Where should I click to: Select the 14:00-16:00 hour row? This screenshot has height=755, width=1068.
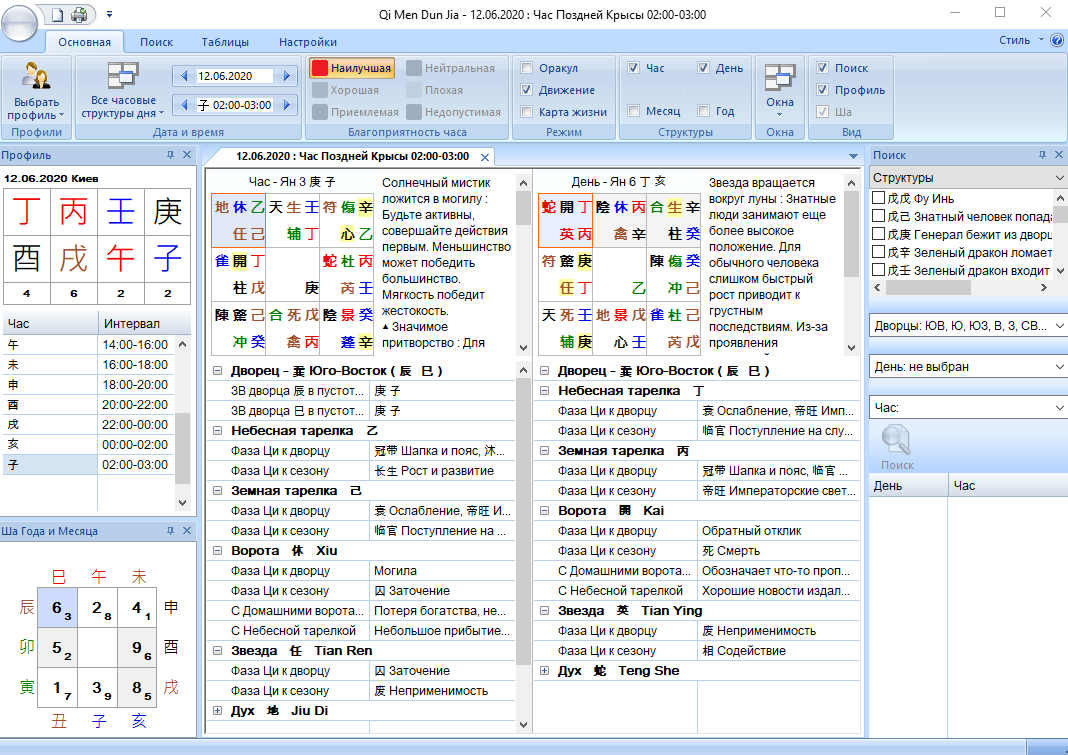(x=89, y=345)
